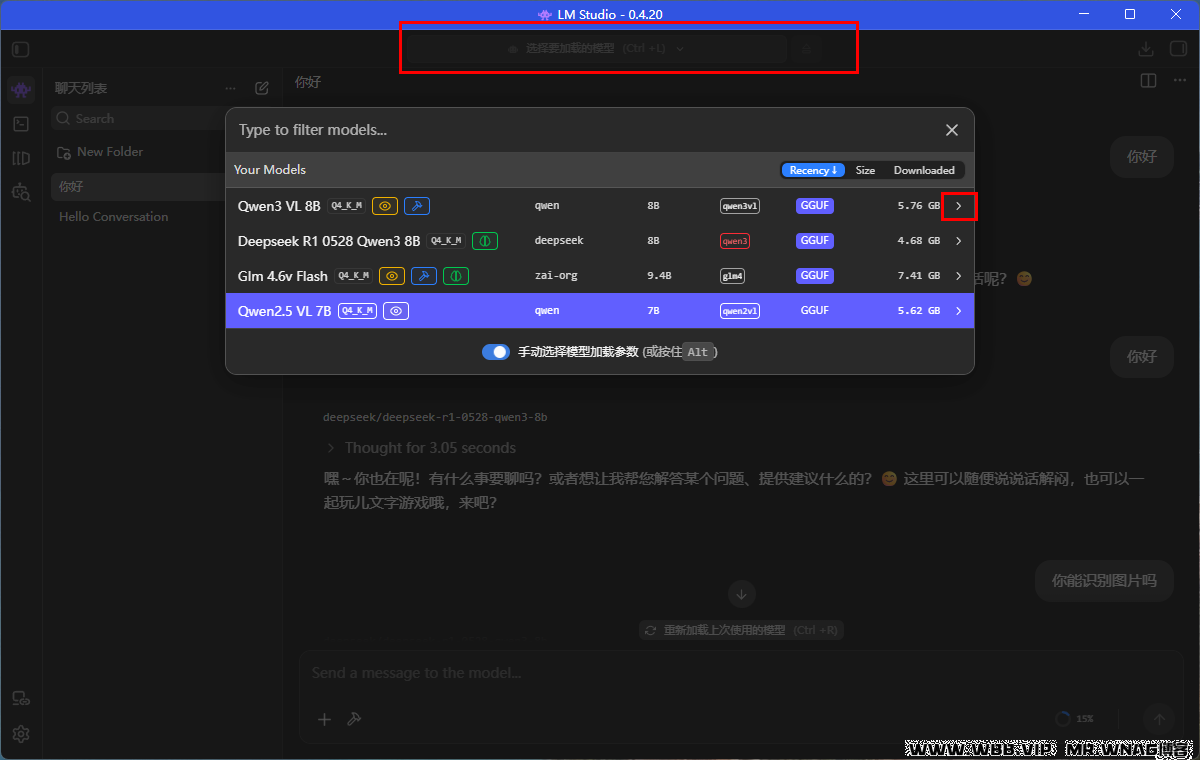
Task: Click the scroll-to-bottom arrow button in chat
Action: [741, 594]
